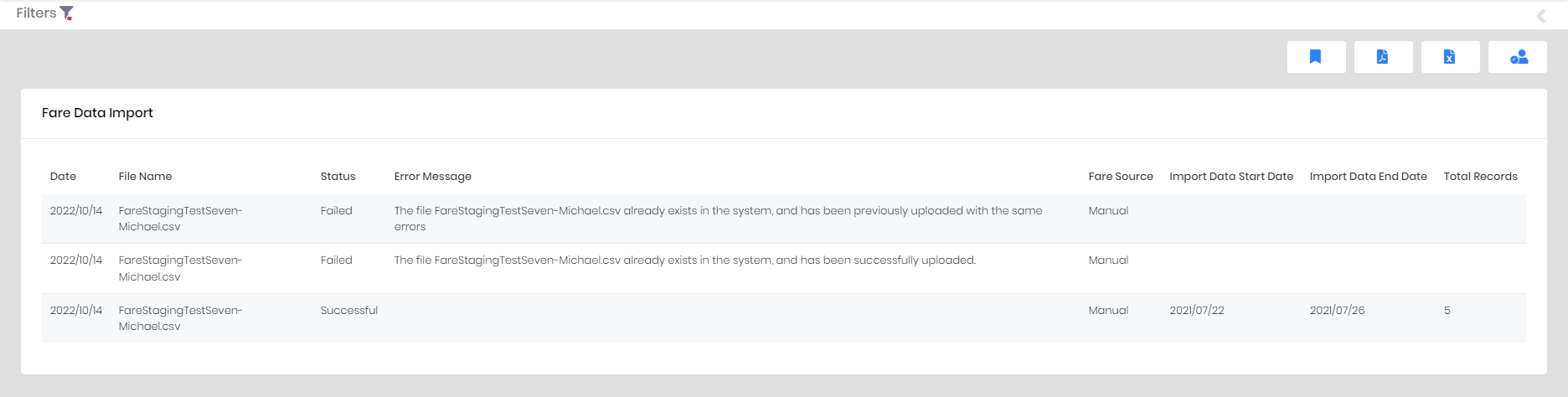Sort by Status column header
This screenshot has width=1568, height=397.
click(338, 176)
